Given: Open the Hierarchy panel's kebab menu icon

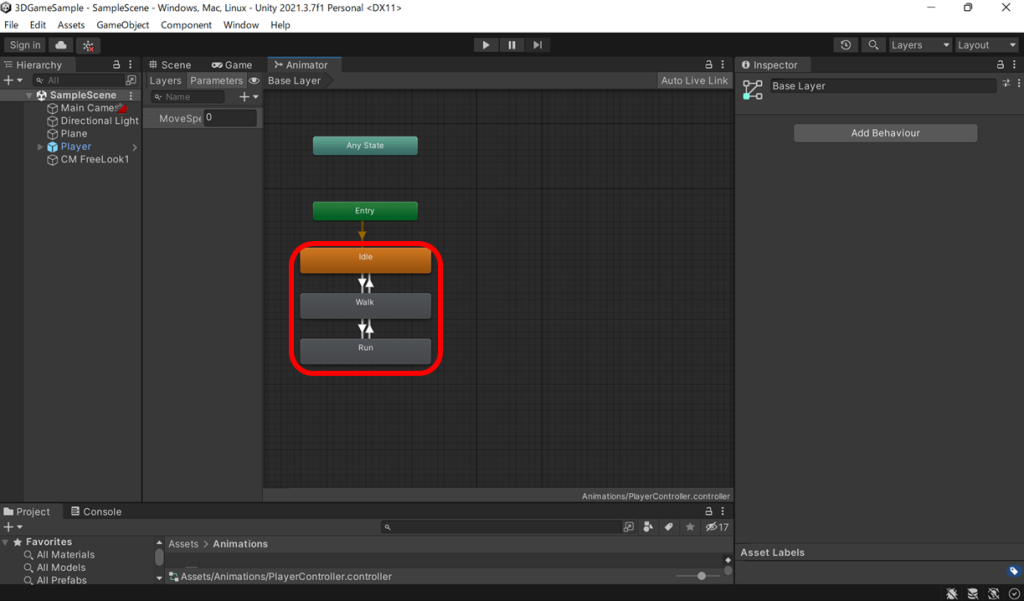Looking at the screenshot, I should (129, 64).
